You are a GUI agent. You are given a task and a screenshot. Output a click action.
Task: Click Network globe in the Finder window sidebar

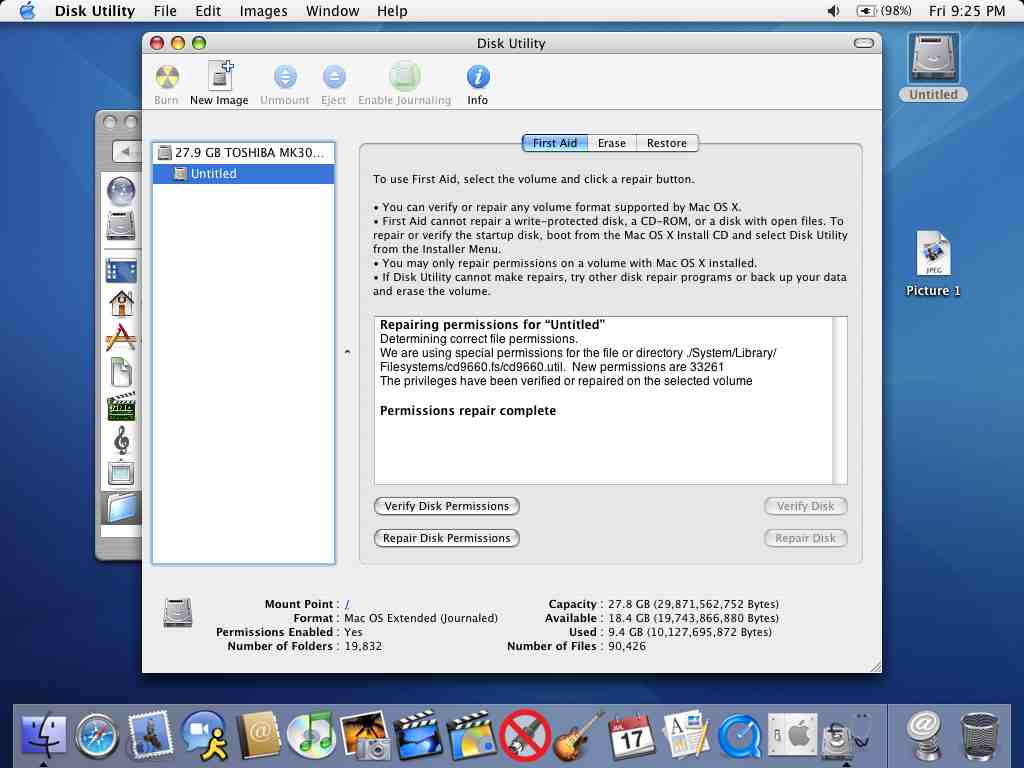coord(121,191)
